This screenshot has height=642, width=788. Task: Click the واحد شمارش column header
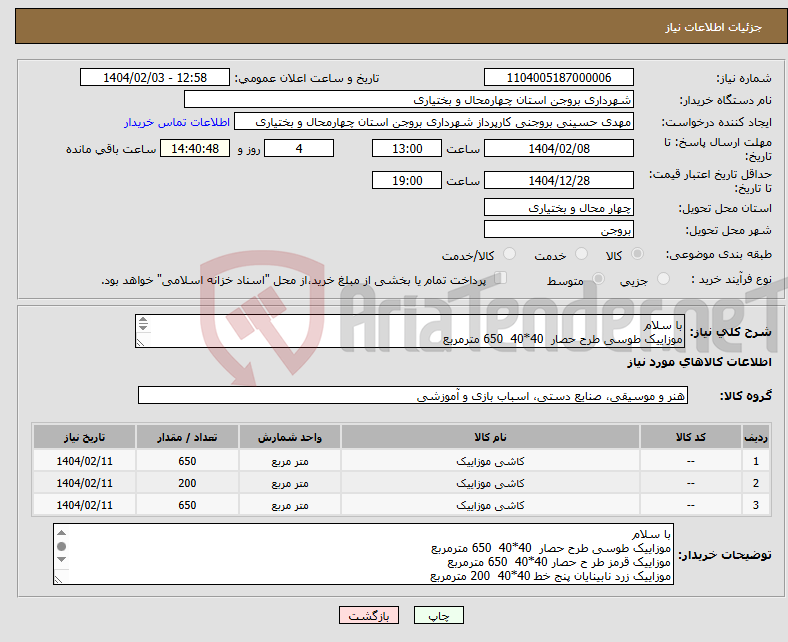289,437
